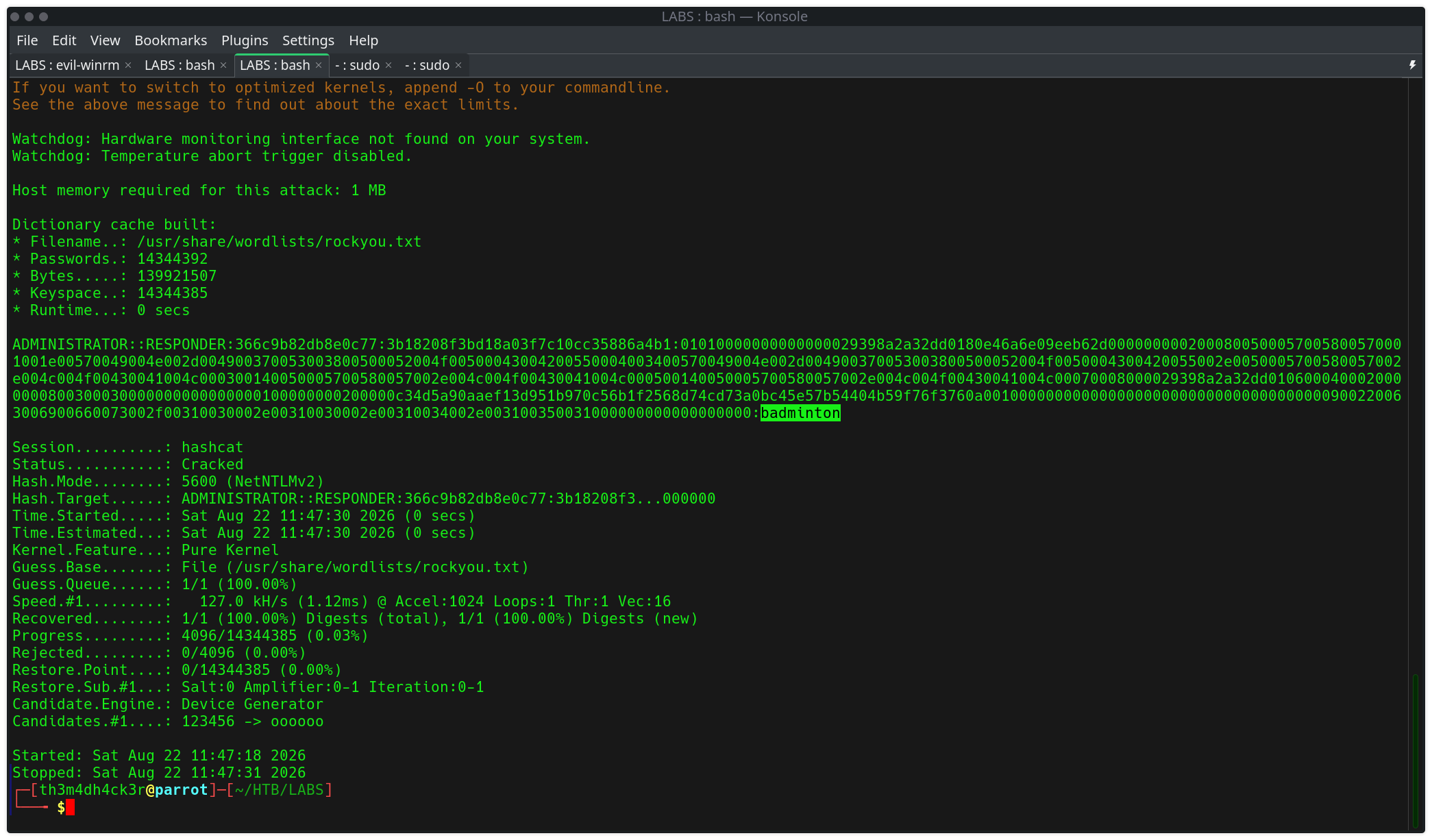Click the 'Status...........: Cracked' line

point(127,465)
